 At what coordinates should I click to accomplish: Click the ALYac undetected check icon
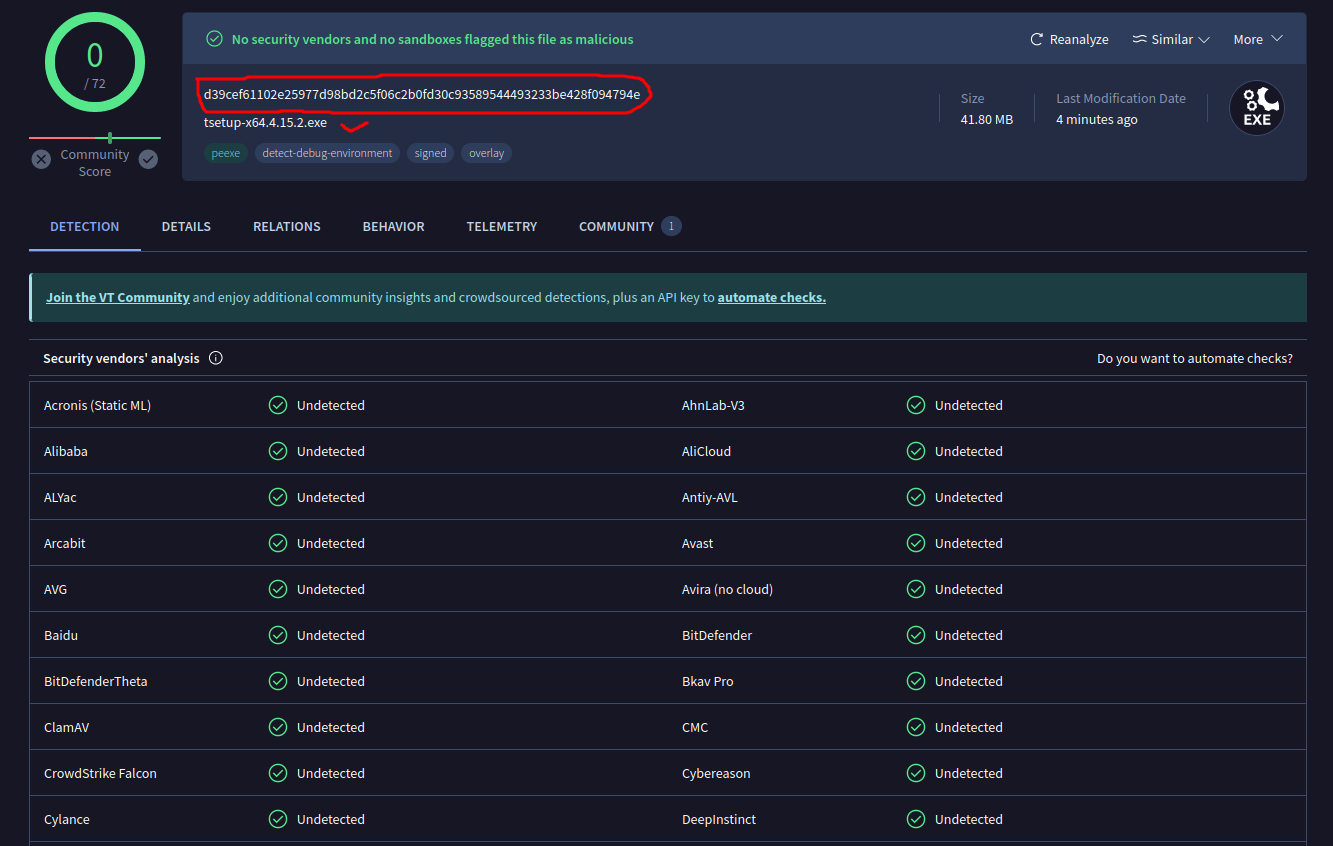pyautogui.click(x=278, y=497)
